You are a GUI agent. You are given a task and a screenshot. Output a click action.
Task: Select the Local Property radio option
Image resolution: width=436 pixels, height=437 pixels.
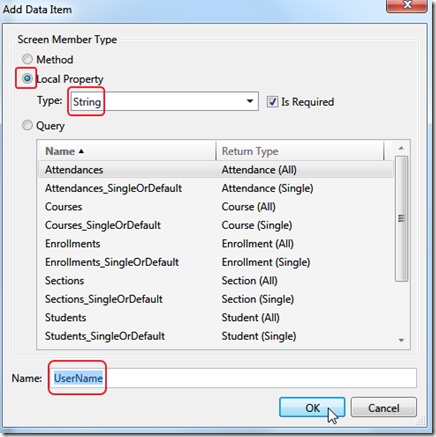pyautogui.click(x=27, y=79)
